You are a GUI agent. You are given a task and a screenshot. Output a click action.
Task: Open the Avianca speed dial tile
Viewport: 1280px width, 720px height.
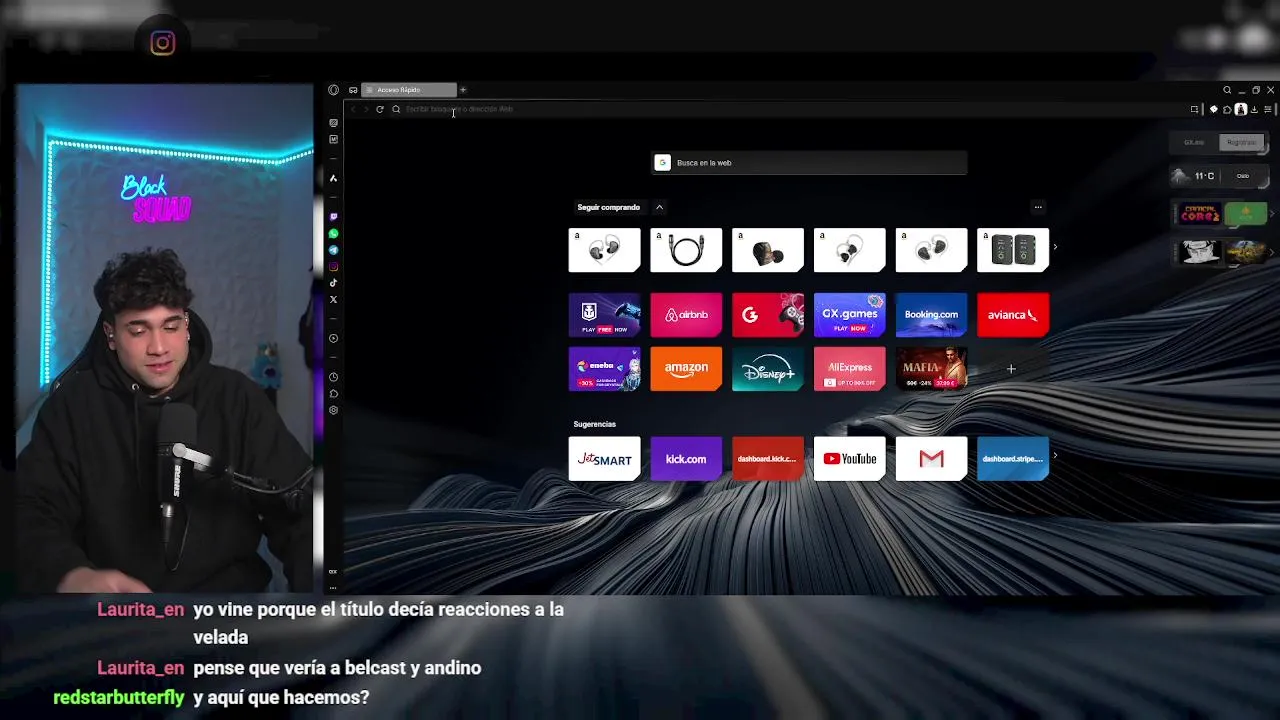(1013, 315)
